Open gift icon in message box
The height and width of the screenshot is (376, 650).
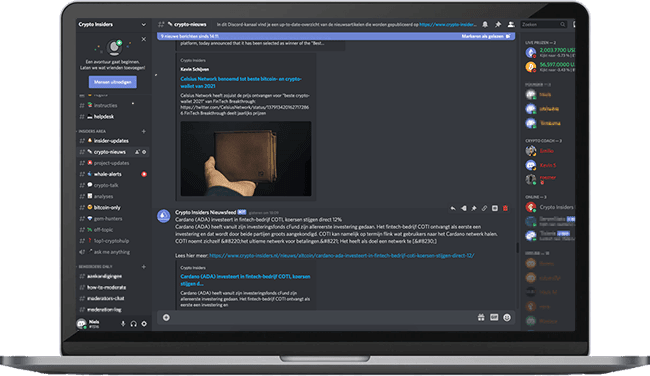tap(481, 318)
